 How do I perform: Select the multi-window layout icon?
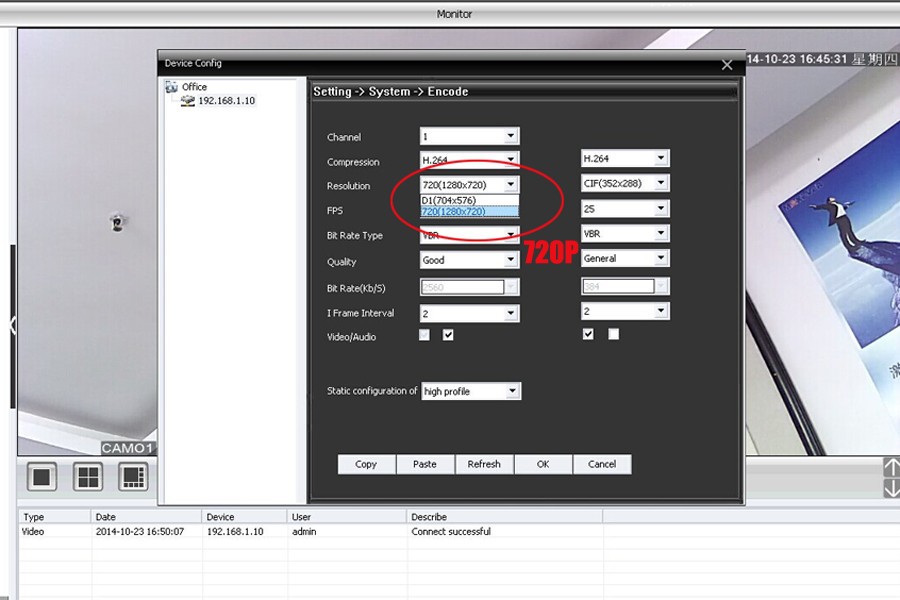click(x=133, y=477)
